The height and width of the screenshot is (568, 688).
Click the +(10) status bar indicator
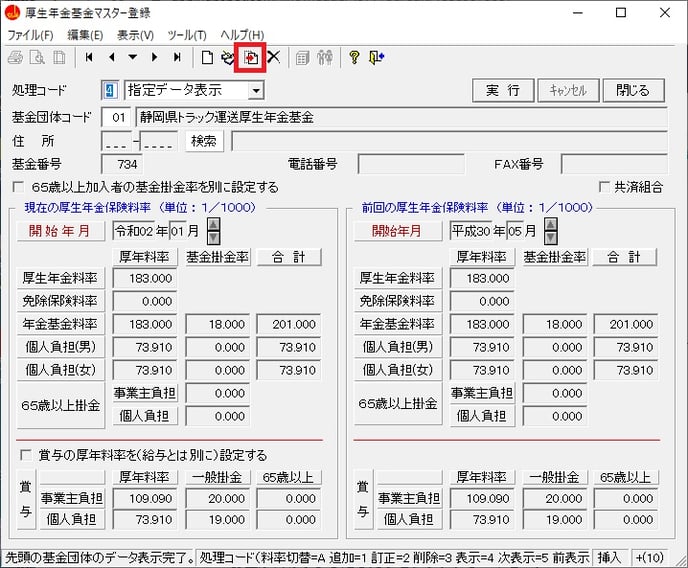[x=649, y=557]
